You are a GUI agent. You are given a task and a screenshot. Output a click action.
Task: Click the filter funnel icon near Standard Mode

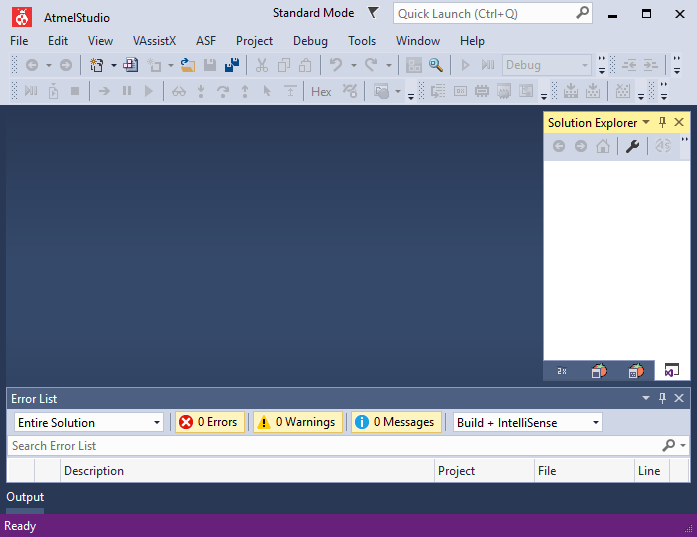373,13
